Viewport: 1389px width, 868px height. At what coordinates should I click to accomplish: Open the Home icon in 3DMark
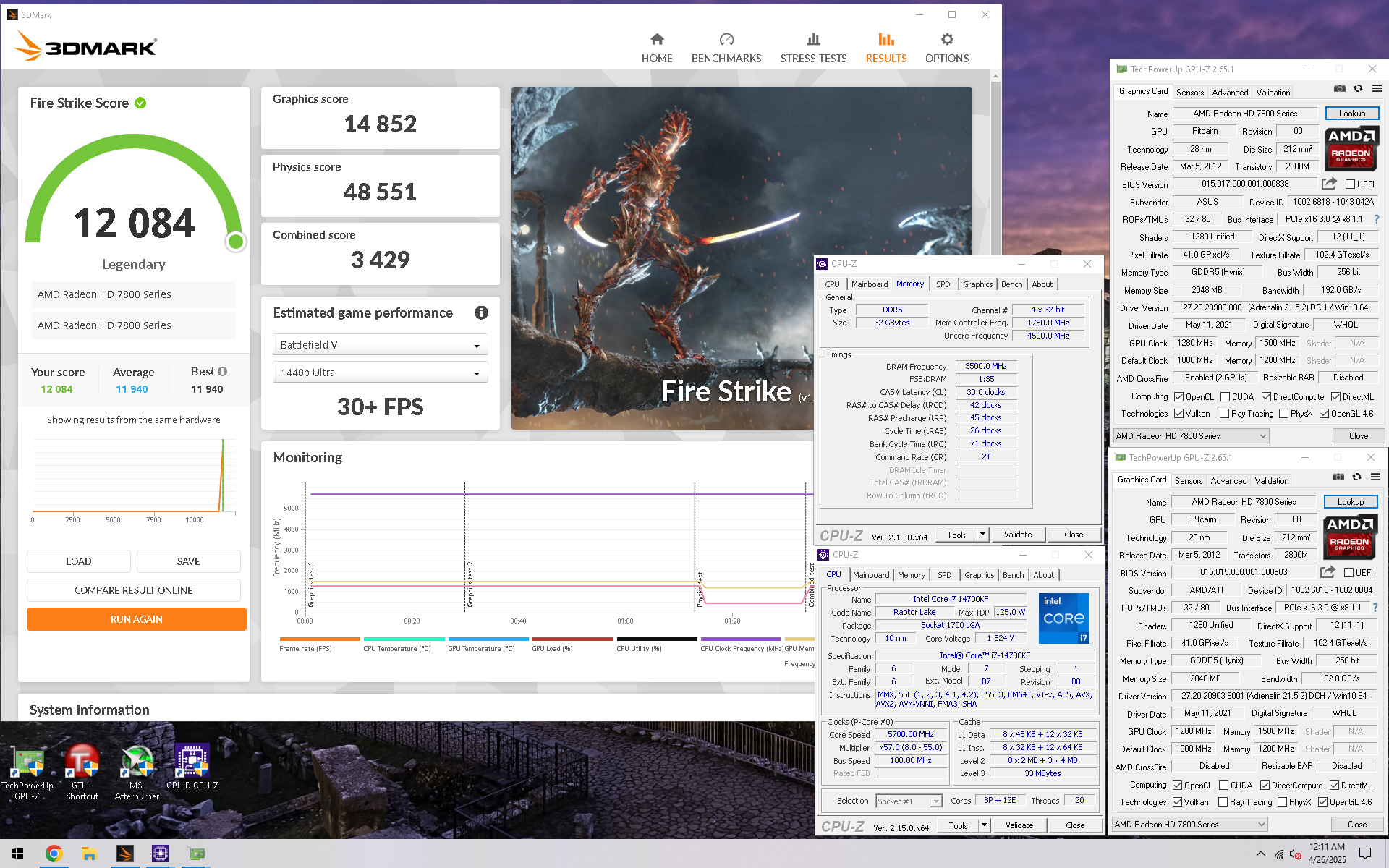[x=657, y=39]
